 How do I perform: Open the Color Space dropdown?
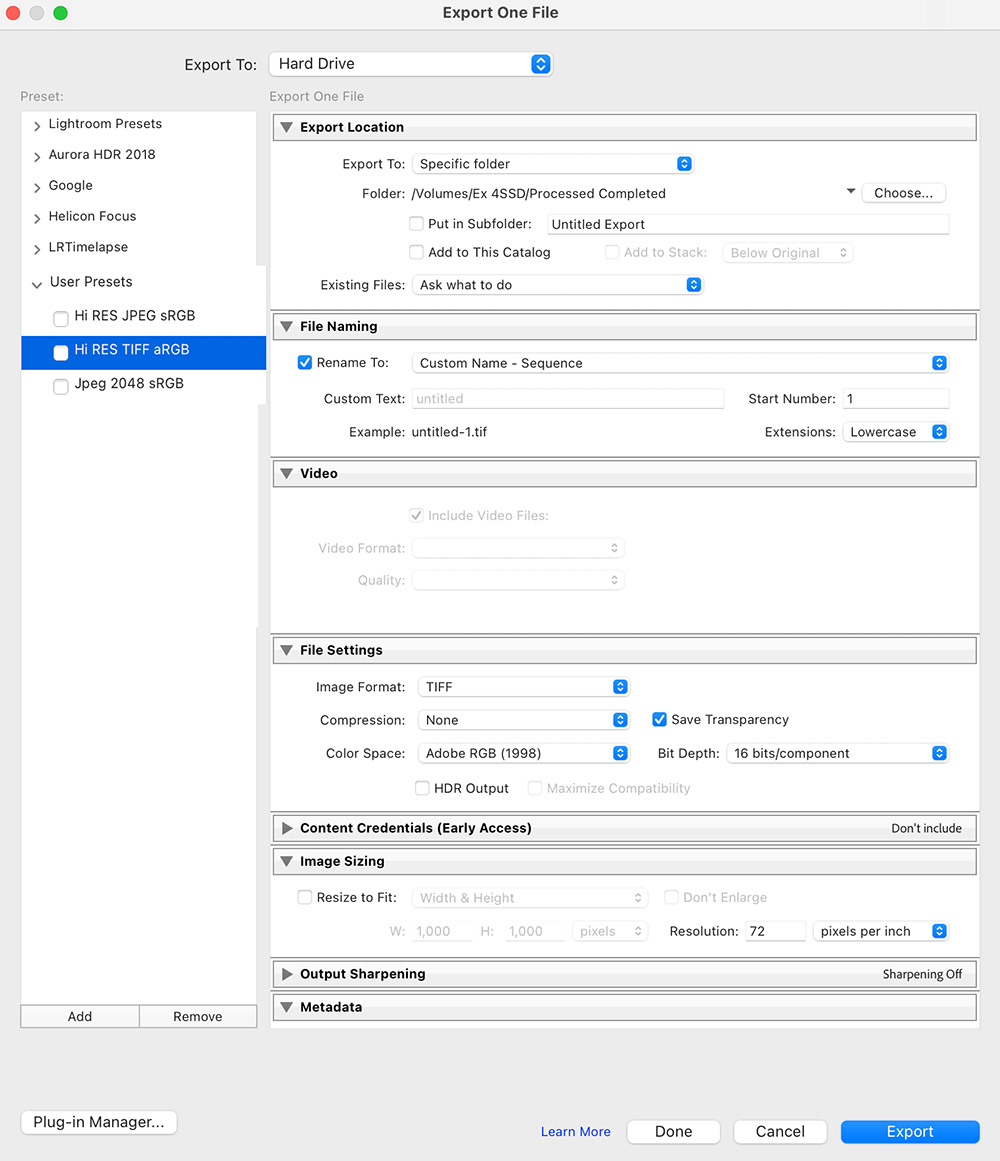(x=523, y=753)
